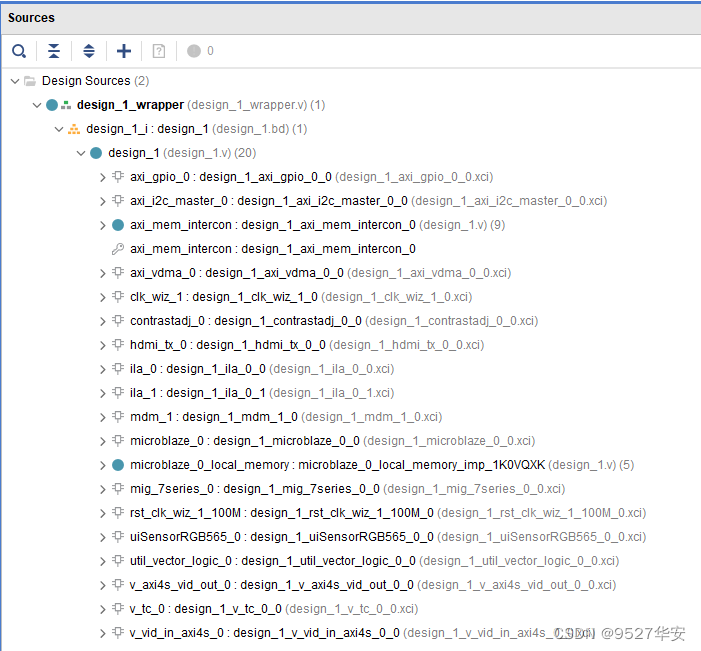This screenshot has width=701, height=651.
Task: Expand axi_mem_intercon (design_1.v) (9) node
Action: coord(102,225)
